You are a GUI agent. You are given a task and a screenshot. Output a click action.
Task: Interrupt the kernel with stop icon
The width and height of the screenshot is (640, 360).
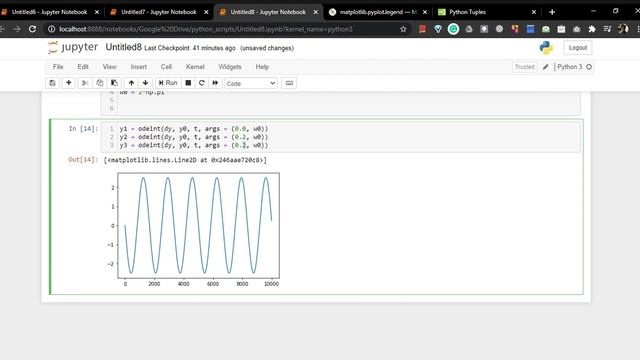click(188, 83)
